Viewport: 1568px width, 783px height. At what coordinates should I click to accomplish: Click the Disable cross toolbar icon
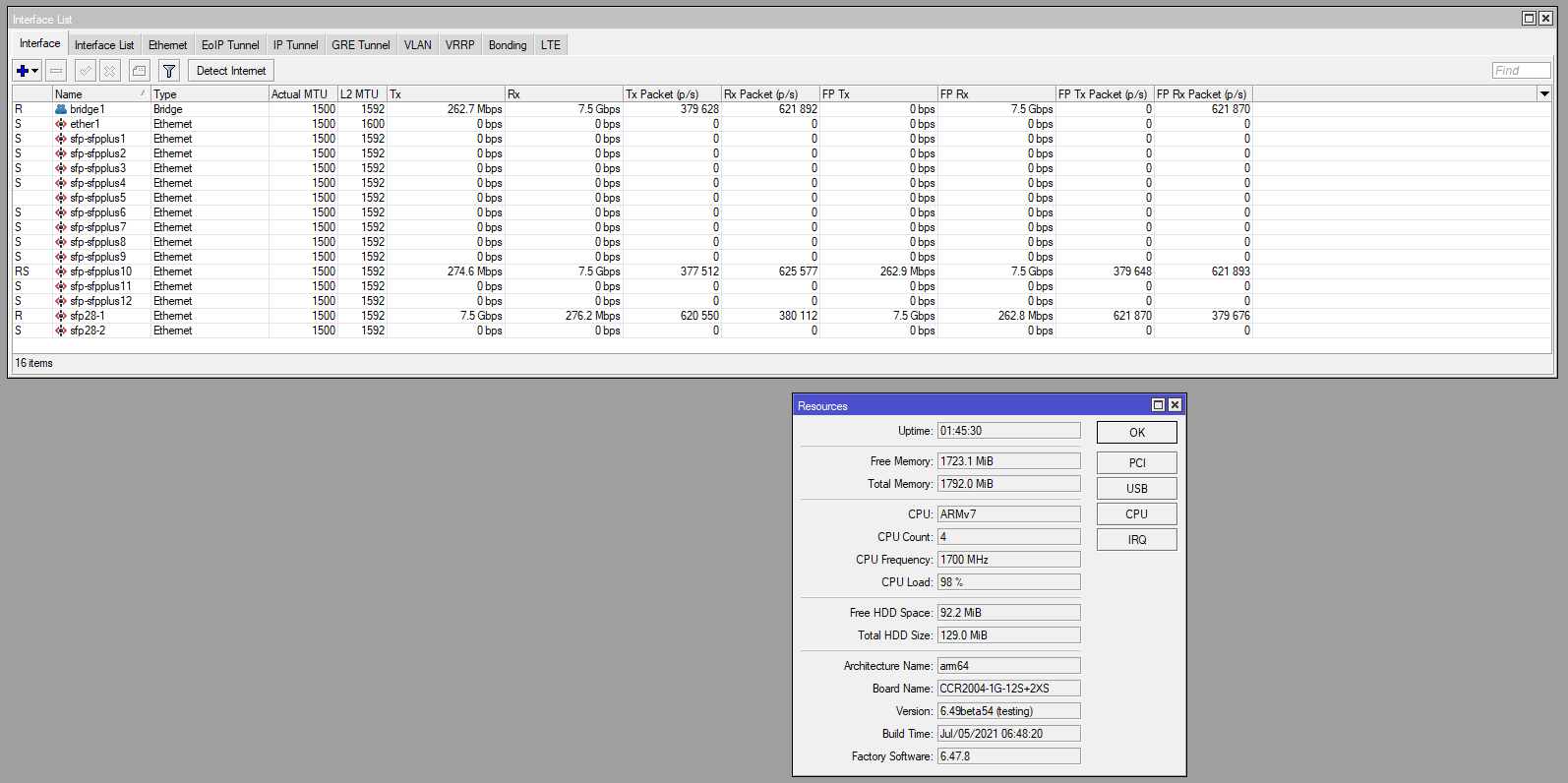coord(110,71)
